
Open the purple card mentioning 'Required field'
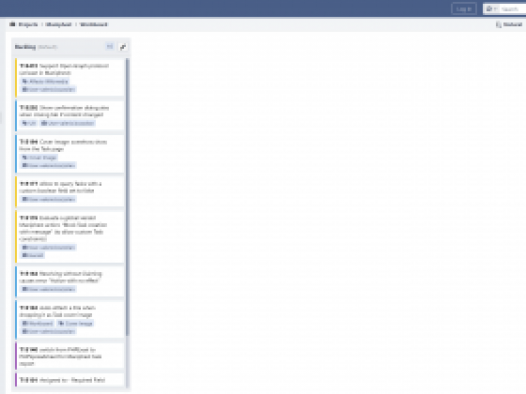(70, 380)
